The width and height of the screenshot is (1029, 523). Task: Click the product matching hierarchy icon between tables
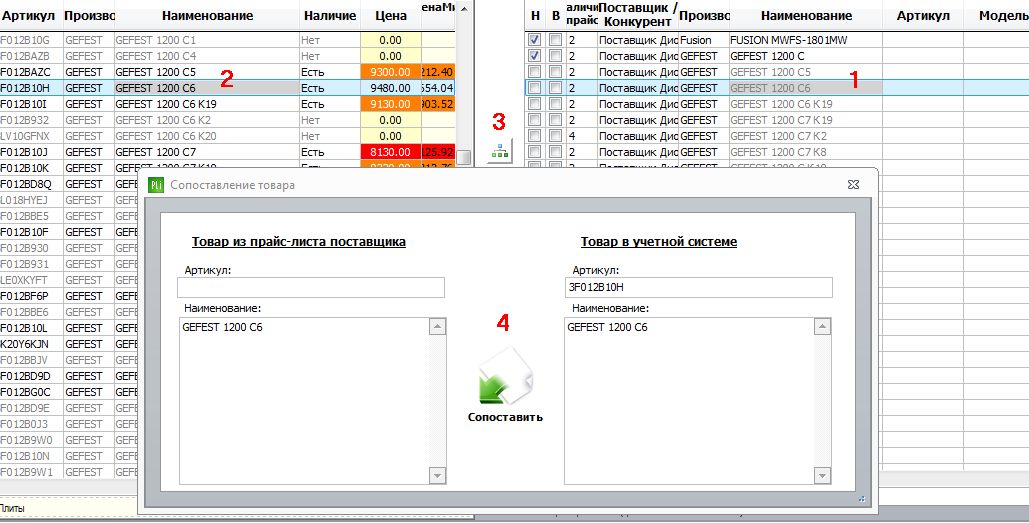[x=500, y=152]
